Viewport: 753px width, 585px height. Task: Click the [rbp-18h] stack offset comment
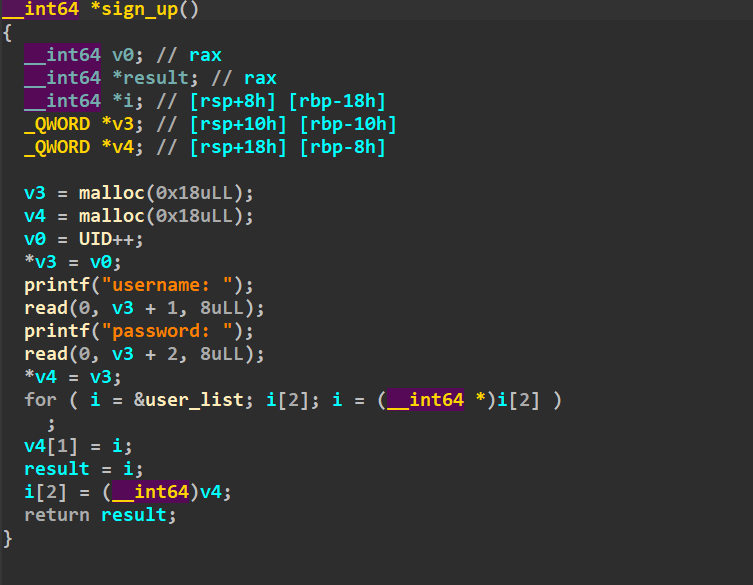[x=337, y=101]
